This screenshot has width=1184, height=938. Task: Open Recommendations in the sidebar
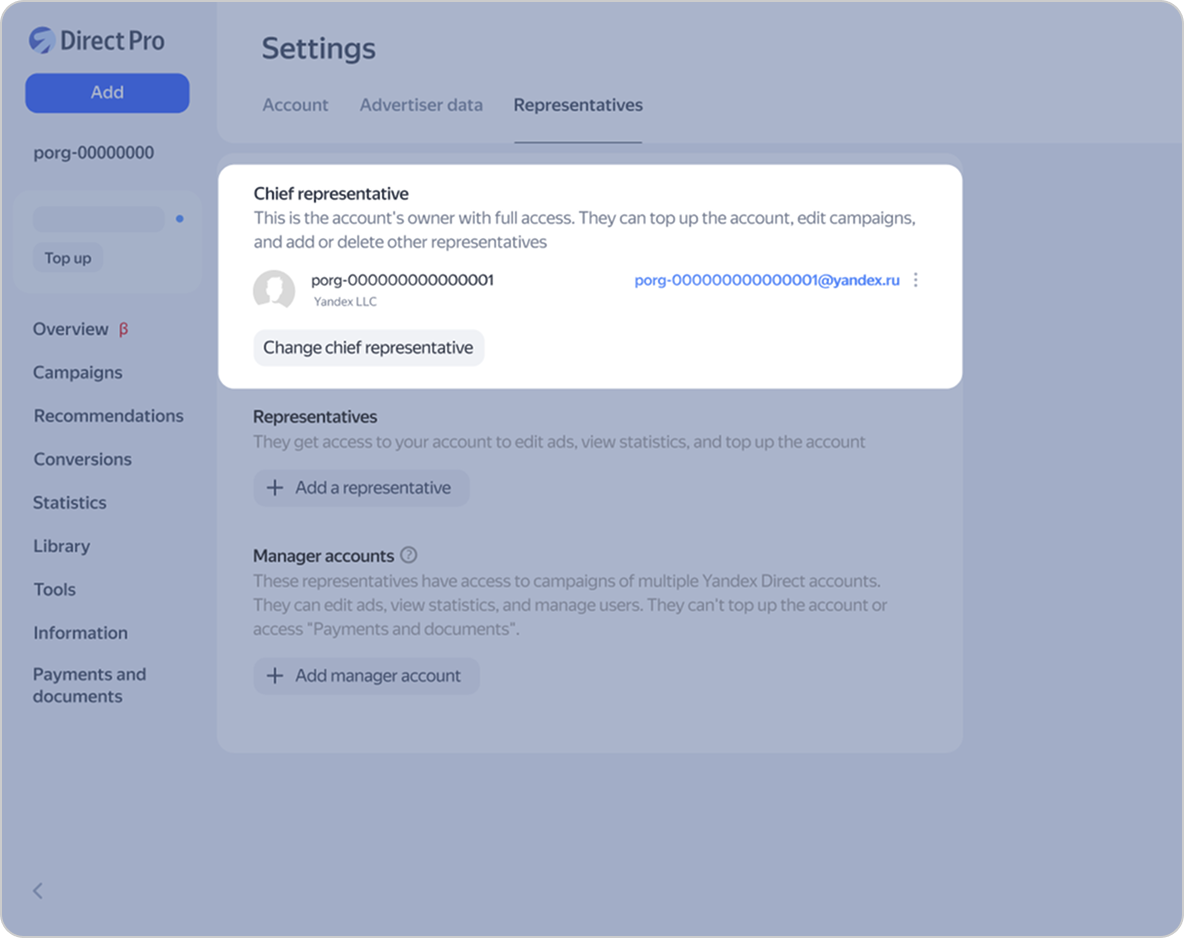point(108,416)
